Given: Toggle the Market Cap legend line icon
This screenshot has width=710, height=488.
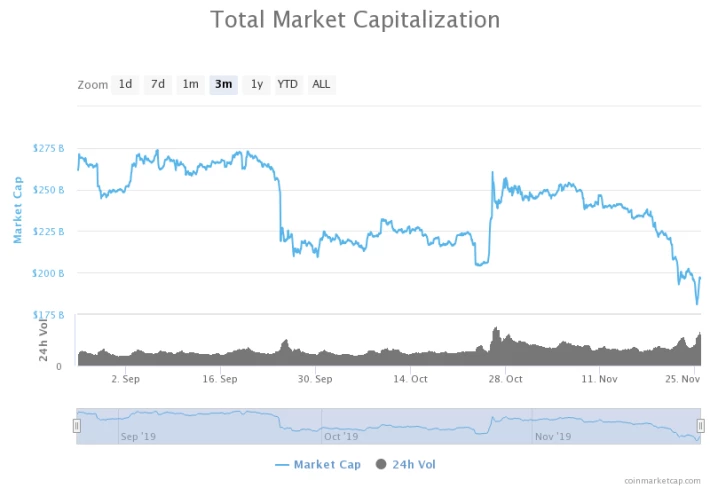Looking at the screenshot, I should pos(282,465).
